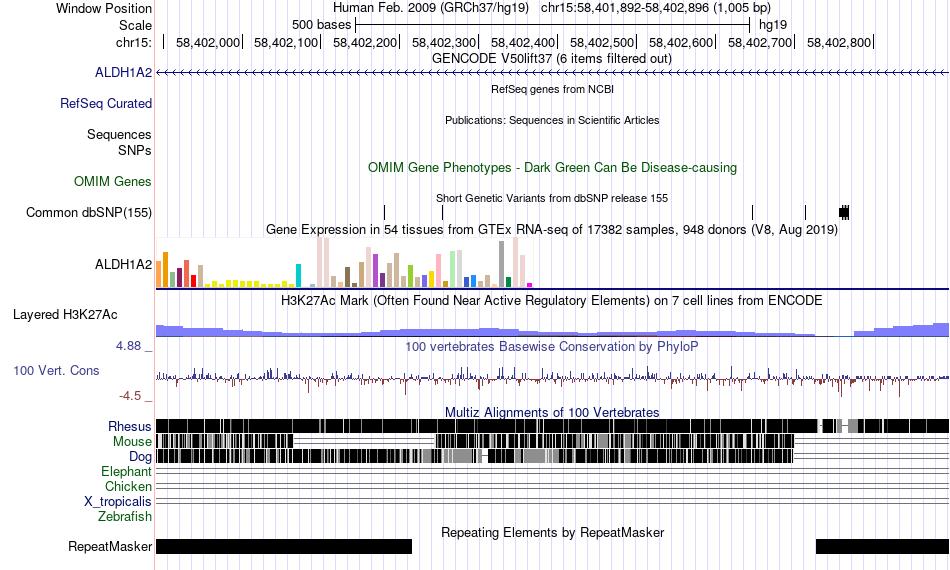Click the magenta GTEx expression bar
950x570 pixels.
point(529,285)
